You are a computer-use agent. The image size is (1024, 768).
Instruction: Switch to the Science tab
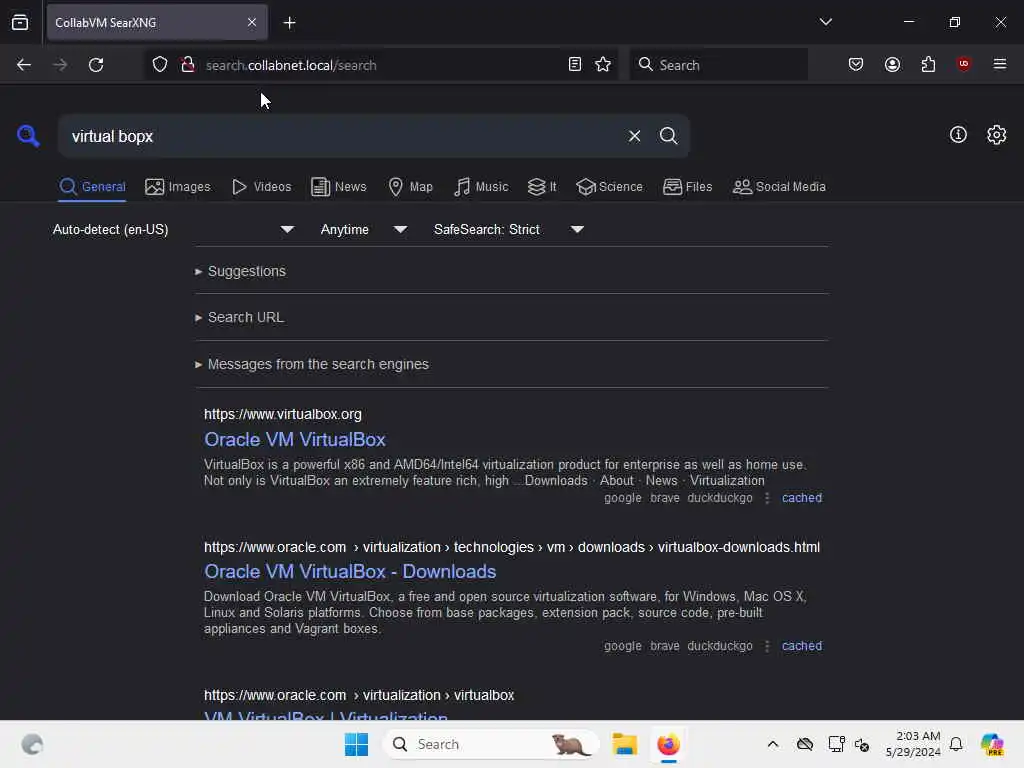[609, 187]
